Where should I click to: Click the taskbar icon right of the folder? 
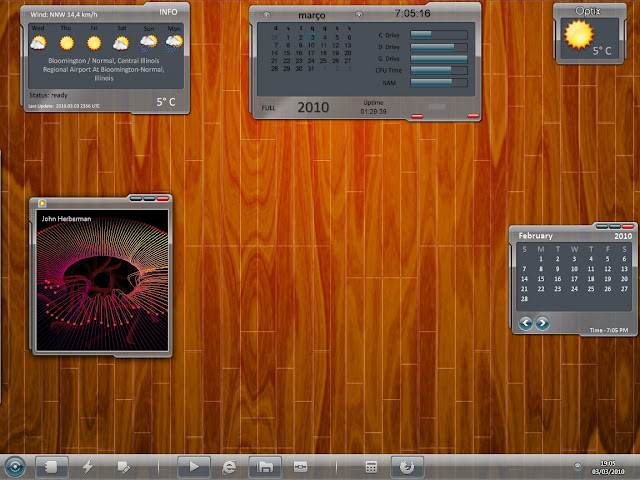(300, 467)
